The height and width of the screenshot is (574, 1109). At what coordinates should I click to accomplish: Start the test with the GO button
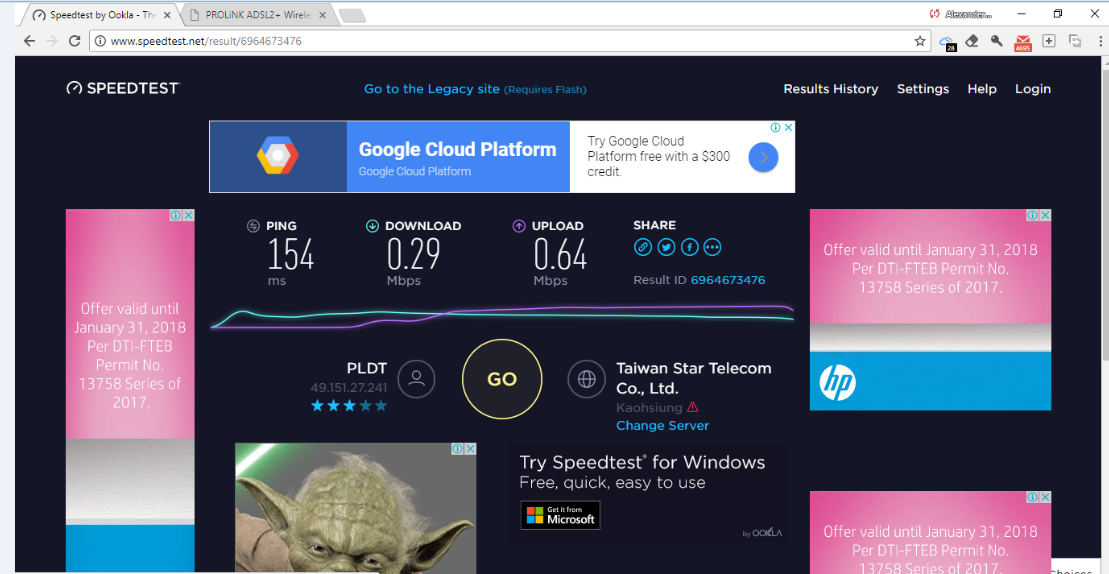501,379
